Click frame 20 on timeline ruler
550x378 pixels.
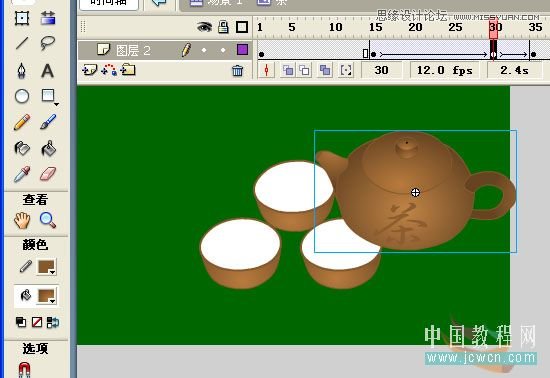click(415, 27)
